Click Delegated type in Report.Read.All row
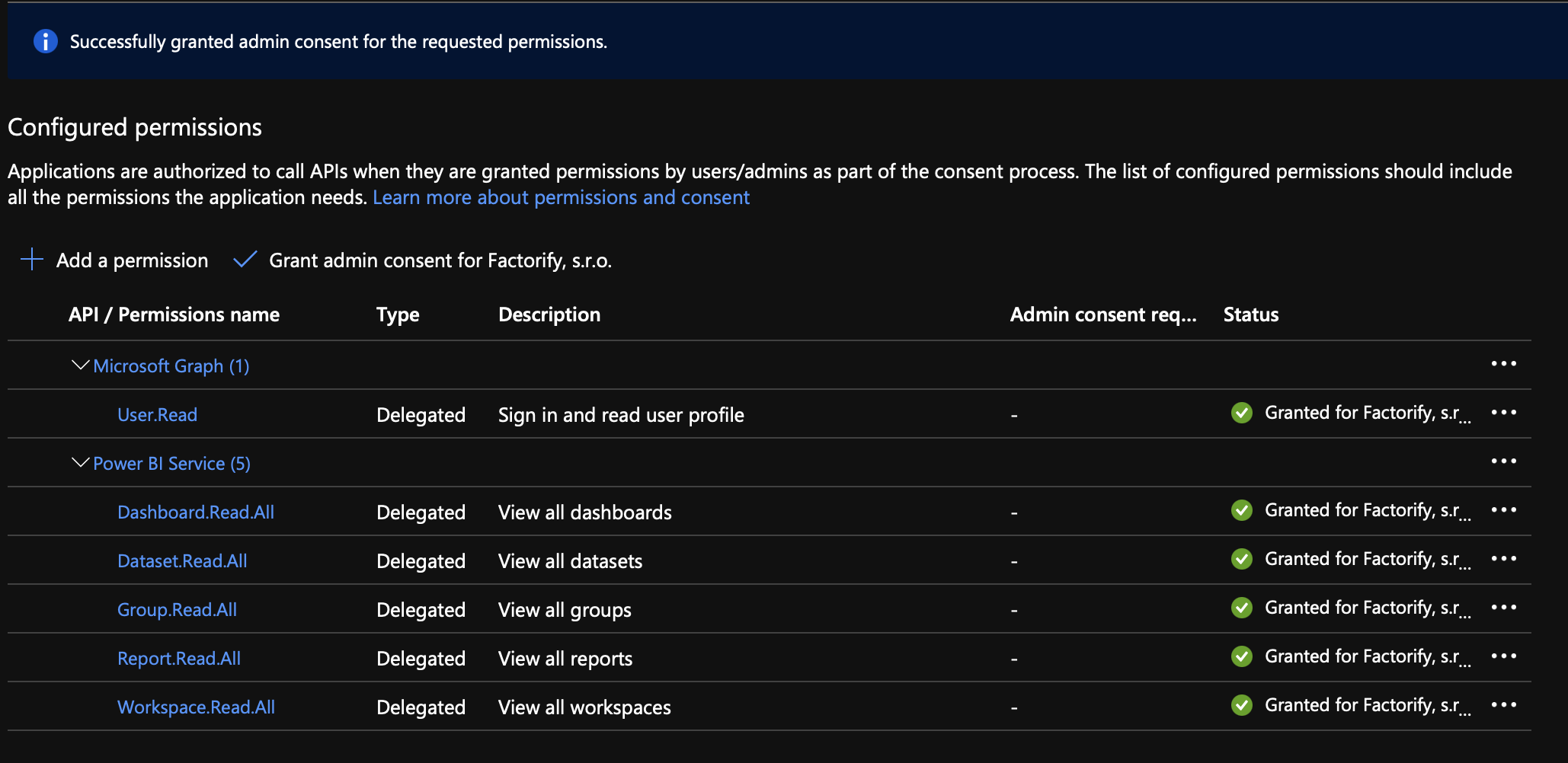This screenshot has width=1568, height=763. tap(421, 659)
